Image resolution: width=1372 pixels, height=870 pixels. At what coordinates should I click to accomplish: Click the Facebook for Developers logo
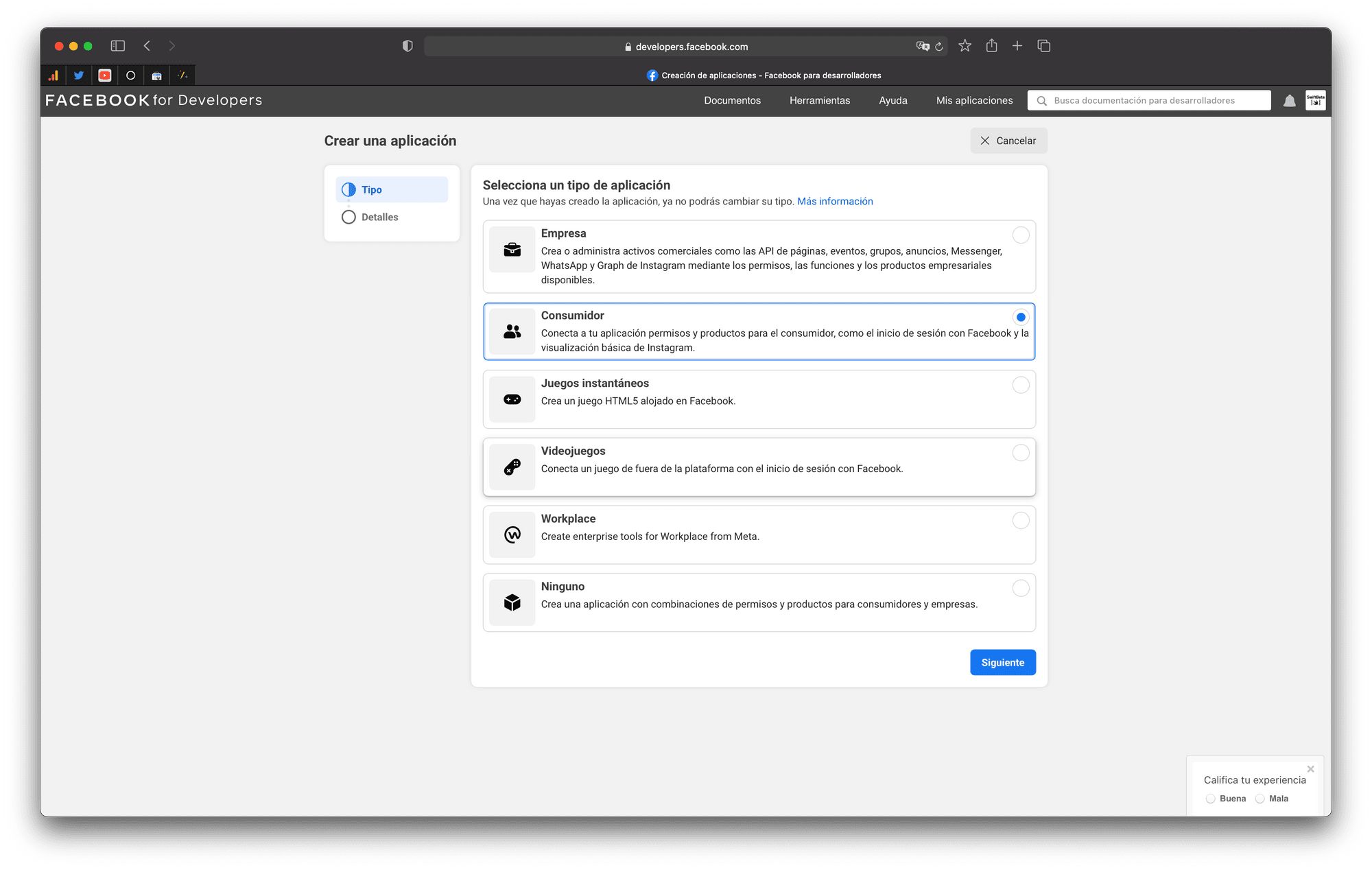coord(154,100)
